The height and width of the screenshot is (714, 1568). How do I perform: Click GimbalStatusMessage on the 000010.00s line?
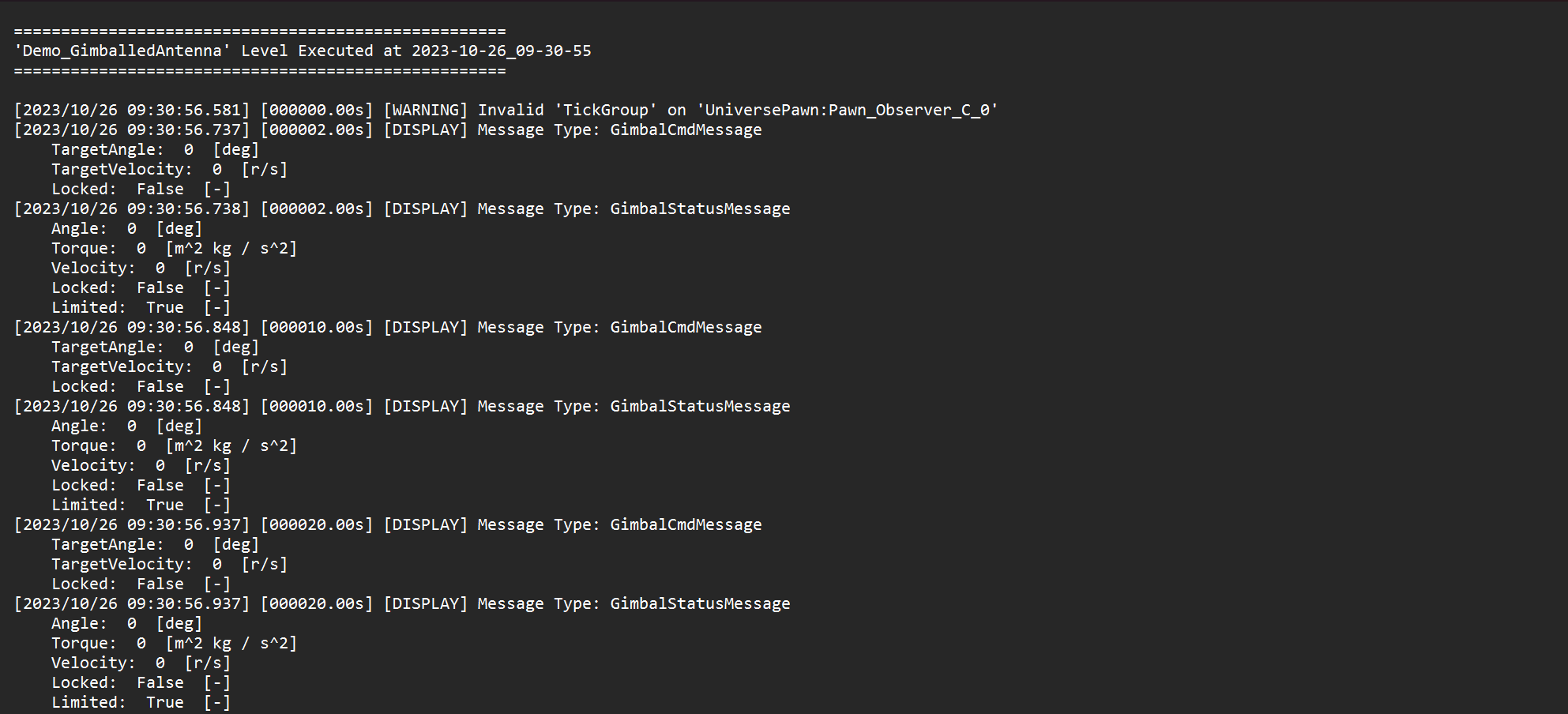tap(700, 407)
